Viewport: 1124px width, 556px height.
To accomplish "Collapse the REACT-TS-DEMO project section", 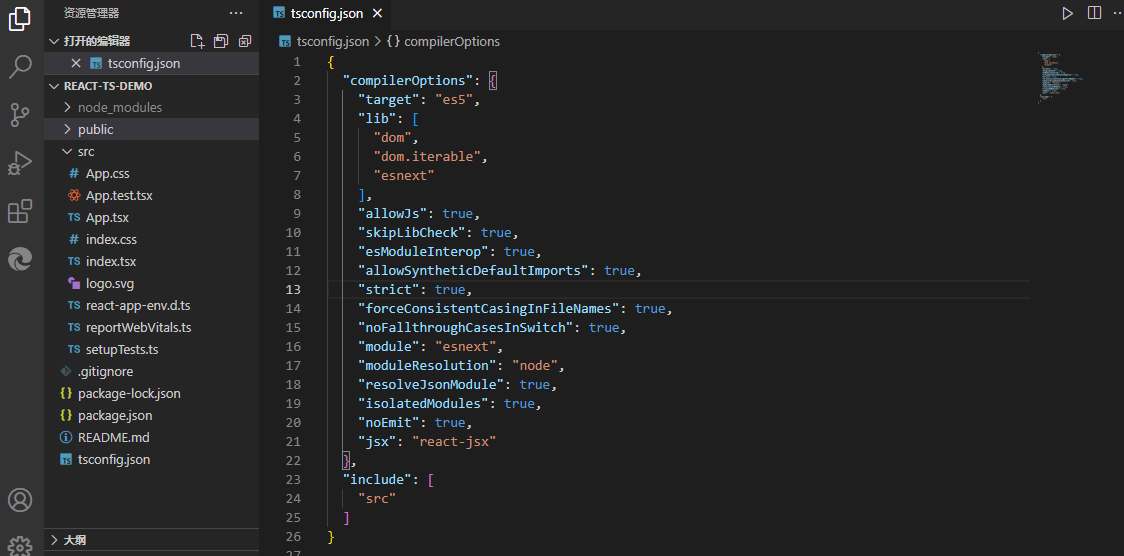I will click(54, 85).
